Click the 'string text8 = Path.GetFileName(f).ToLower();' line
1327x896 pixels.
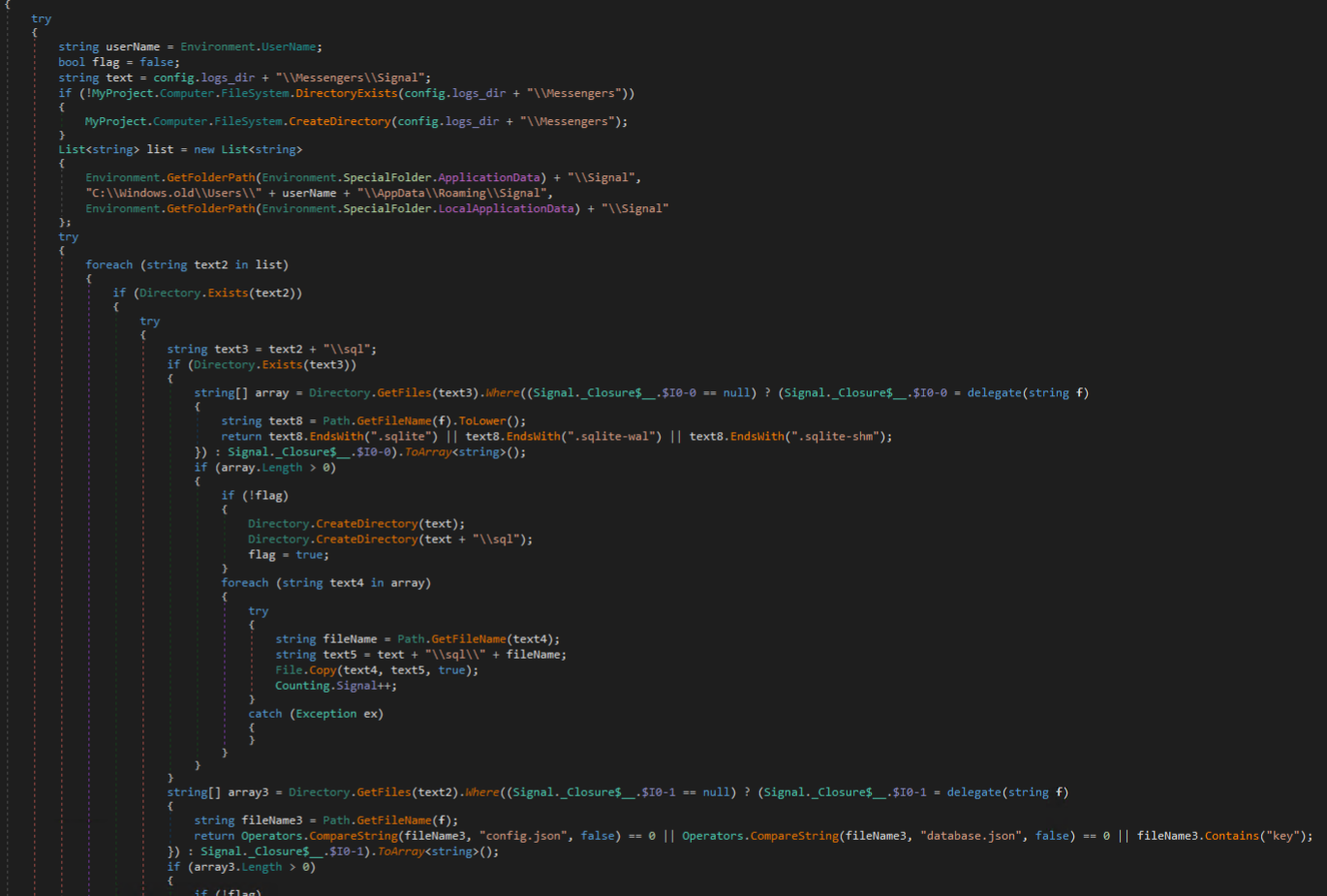click(373, 420)
